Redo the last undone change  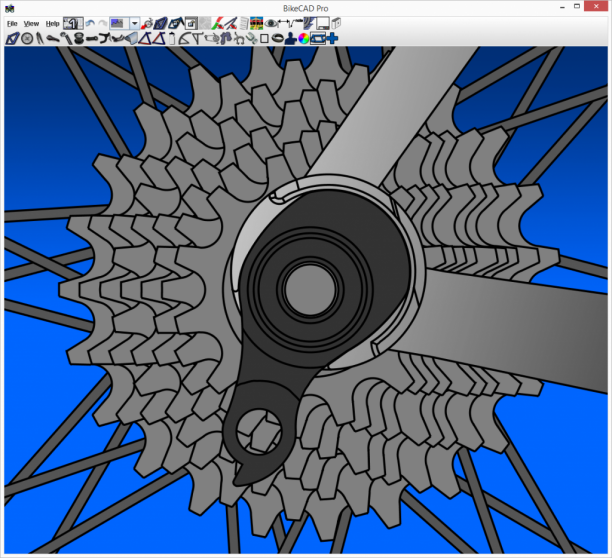coord(103,23)
